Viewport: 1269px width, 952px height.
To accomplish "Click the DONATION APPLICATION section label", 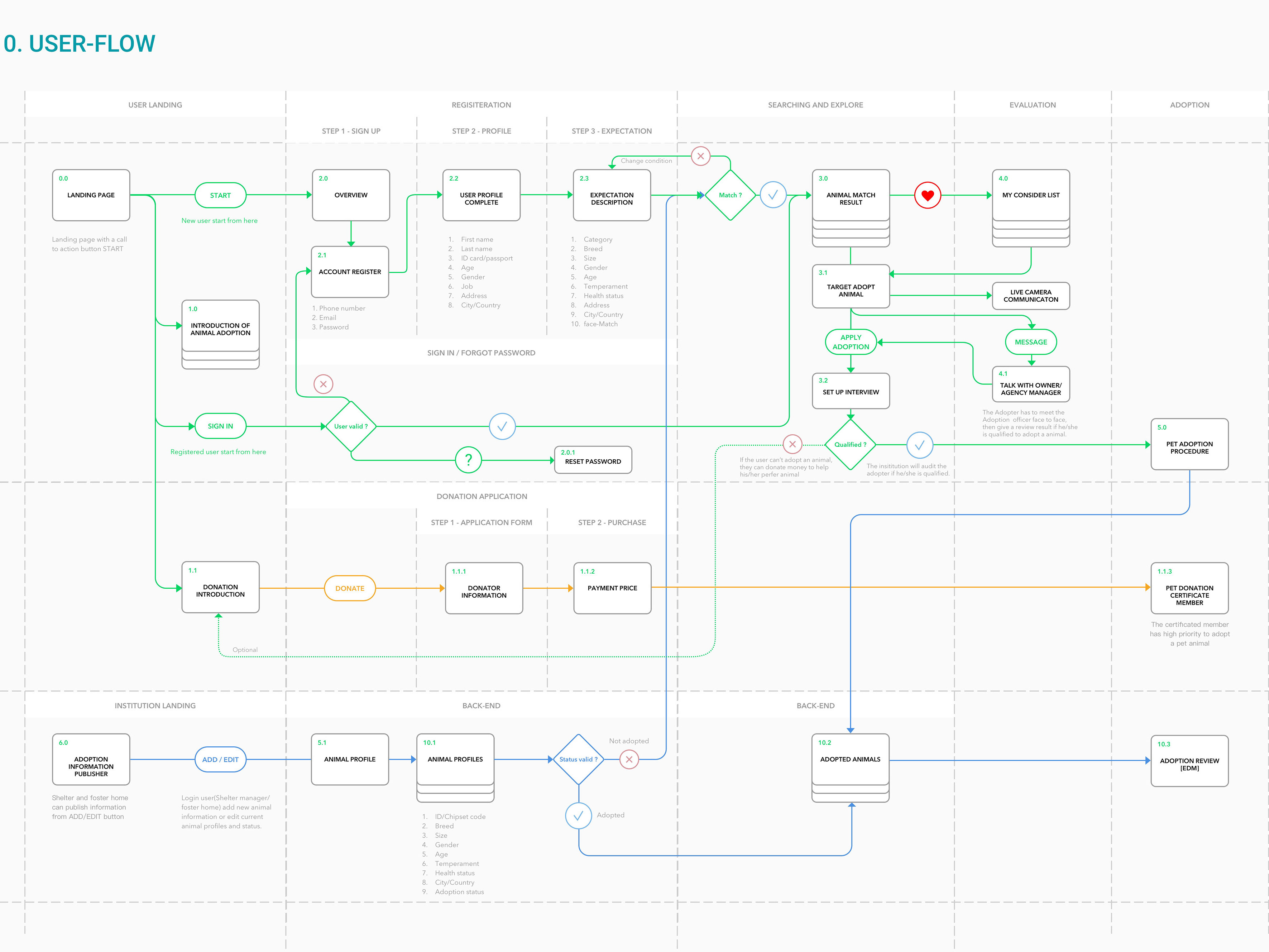I will [x=482, y=496].
